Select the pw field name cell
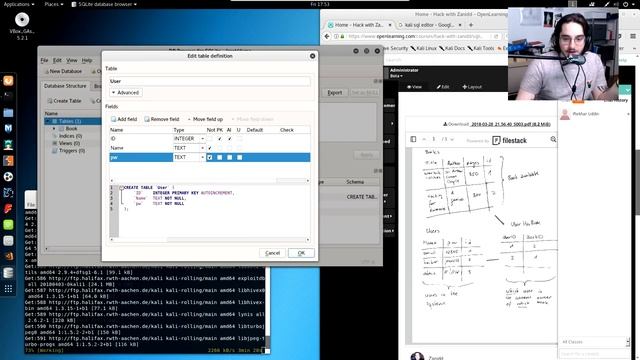 141,157
